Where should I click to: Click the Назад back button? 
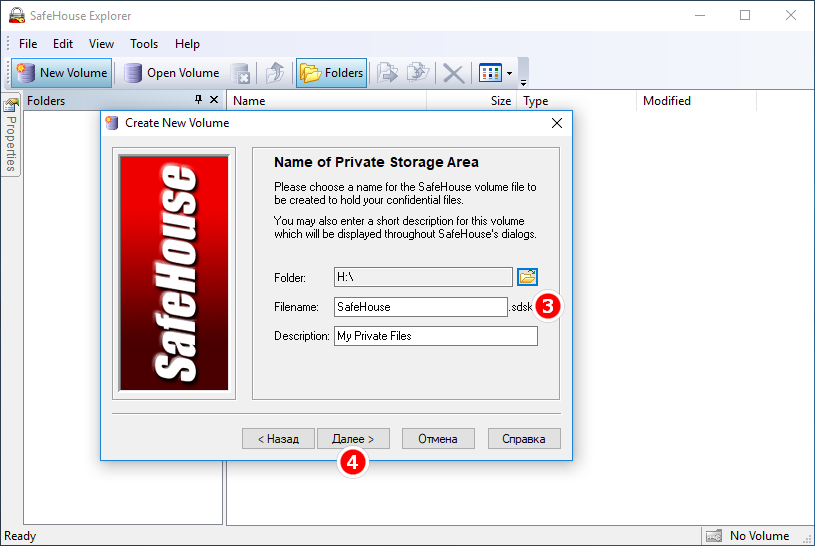click(279, 439)
